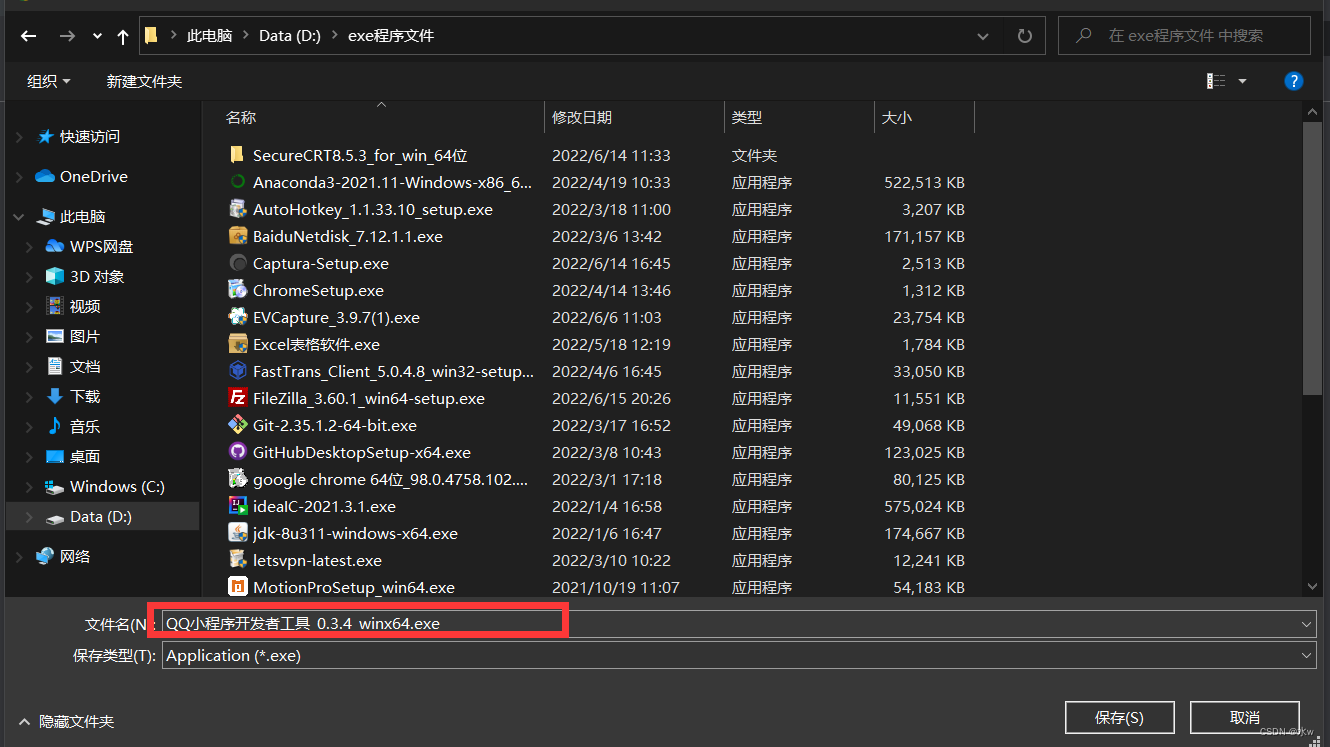This screenshot has width=1330, height=747.
Task: Select Excel表格软件.exe icon
Action: [x=237, y=344]
